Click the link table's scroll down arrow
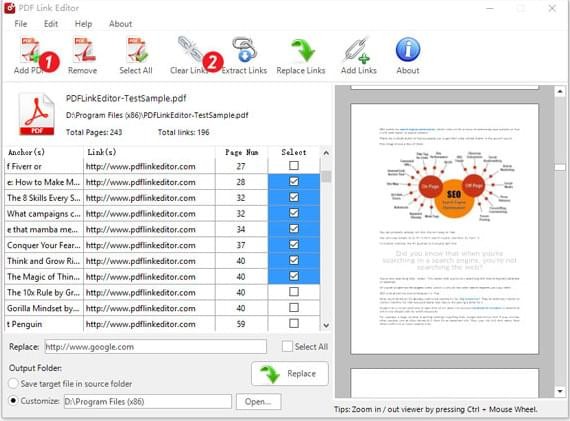Image resolution: width=570 pixels, height=421 pixels. 326,325
